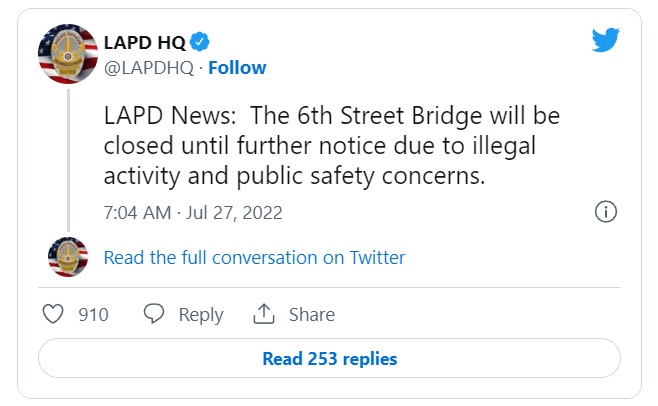Select the Reply text label
This screenshot has width=658, height=406.
[x=200, y=315]
